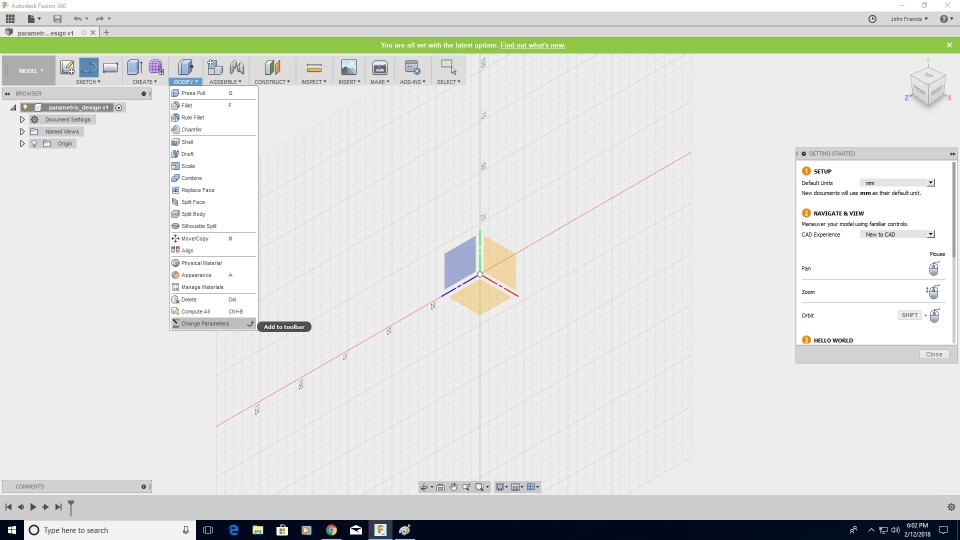Open the job status clock icon

click(x=872, y=19)
